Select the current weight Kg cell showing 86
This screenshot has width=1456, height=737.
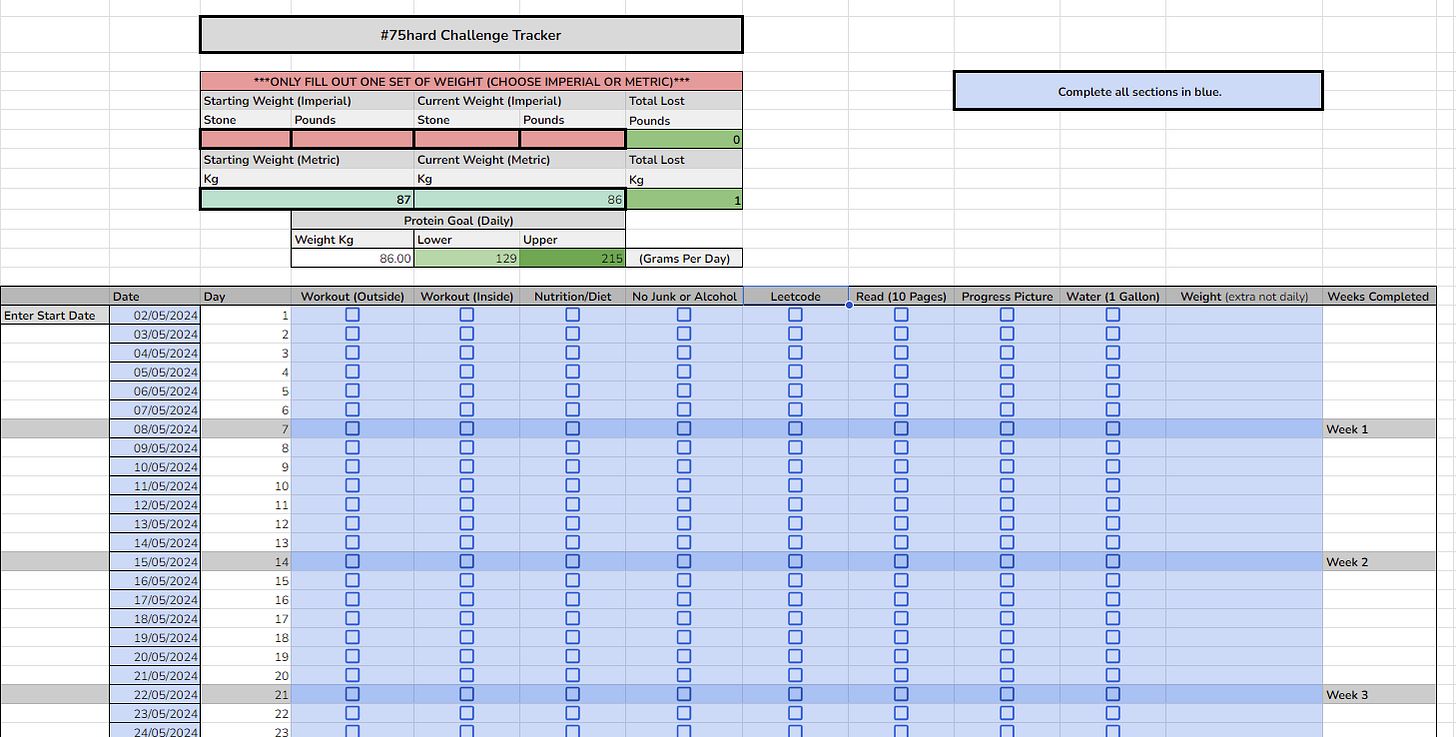[520, 199]
